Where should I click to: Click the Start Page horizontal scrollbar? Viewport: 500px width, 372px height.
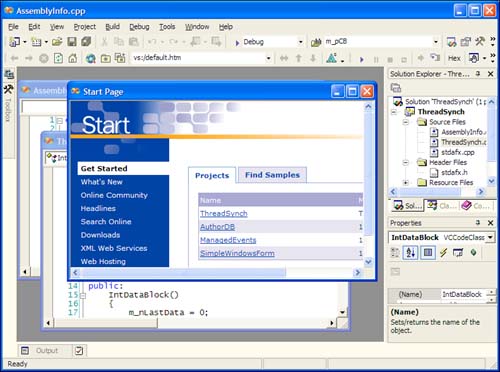tap(216, 273)
